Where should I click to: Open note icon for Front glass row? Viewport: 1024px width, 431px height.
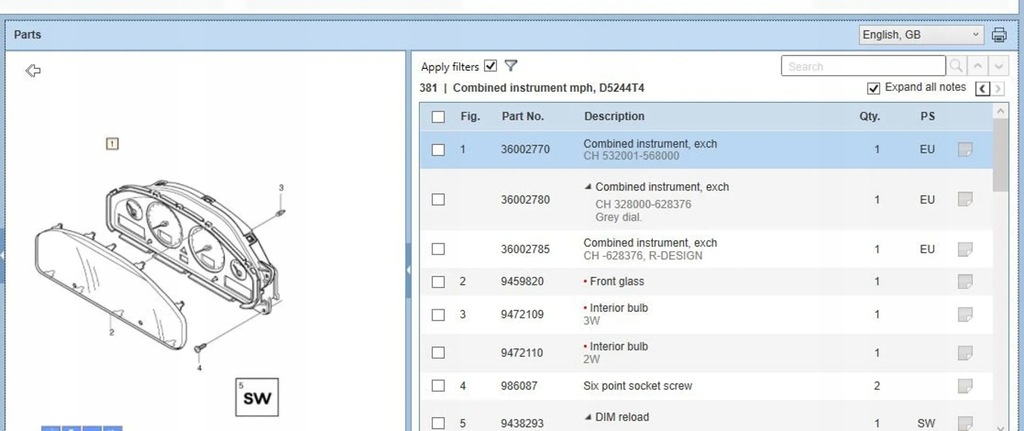pyautogui.click(x=965, y=281)
